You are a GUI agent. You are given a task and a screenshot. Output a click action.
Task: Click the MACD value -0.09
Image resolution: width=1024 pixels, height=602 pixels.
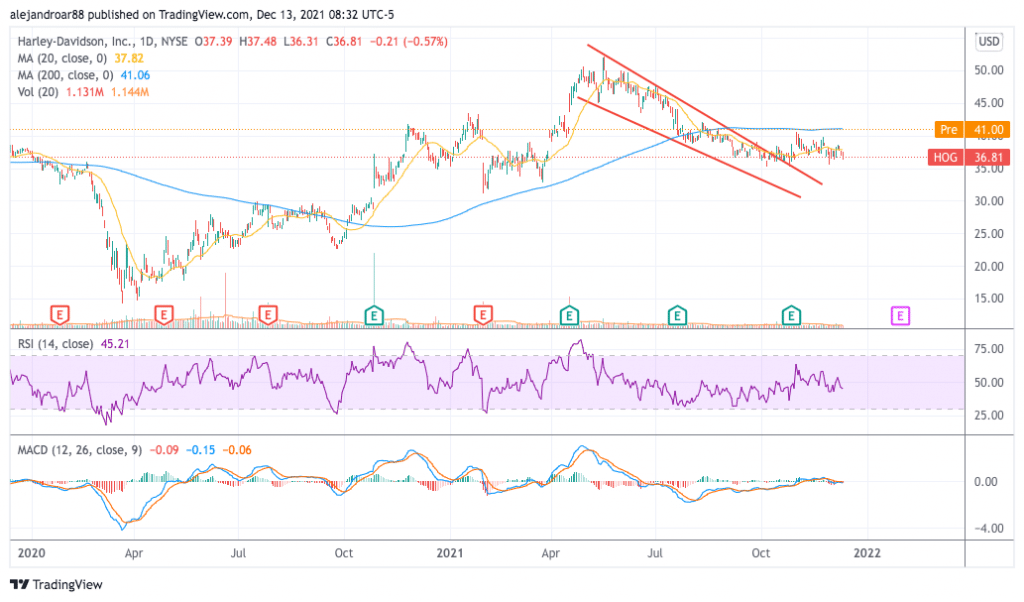click(x=165, y=450)
